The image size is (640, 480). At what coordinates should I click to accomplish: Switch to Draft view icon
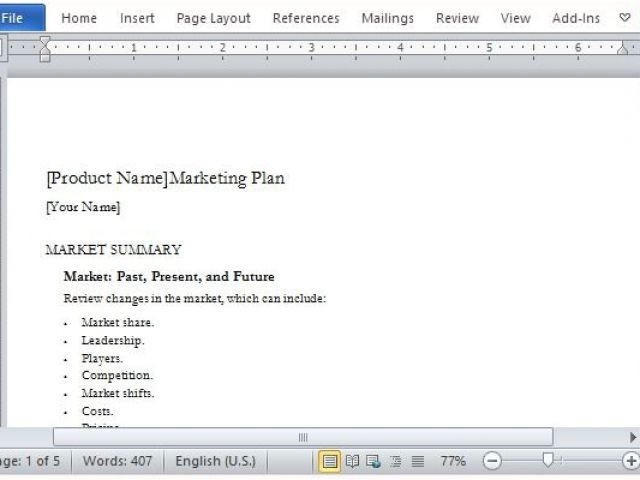coord(418,462)
